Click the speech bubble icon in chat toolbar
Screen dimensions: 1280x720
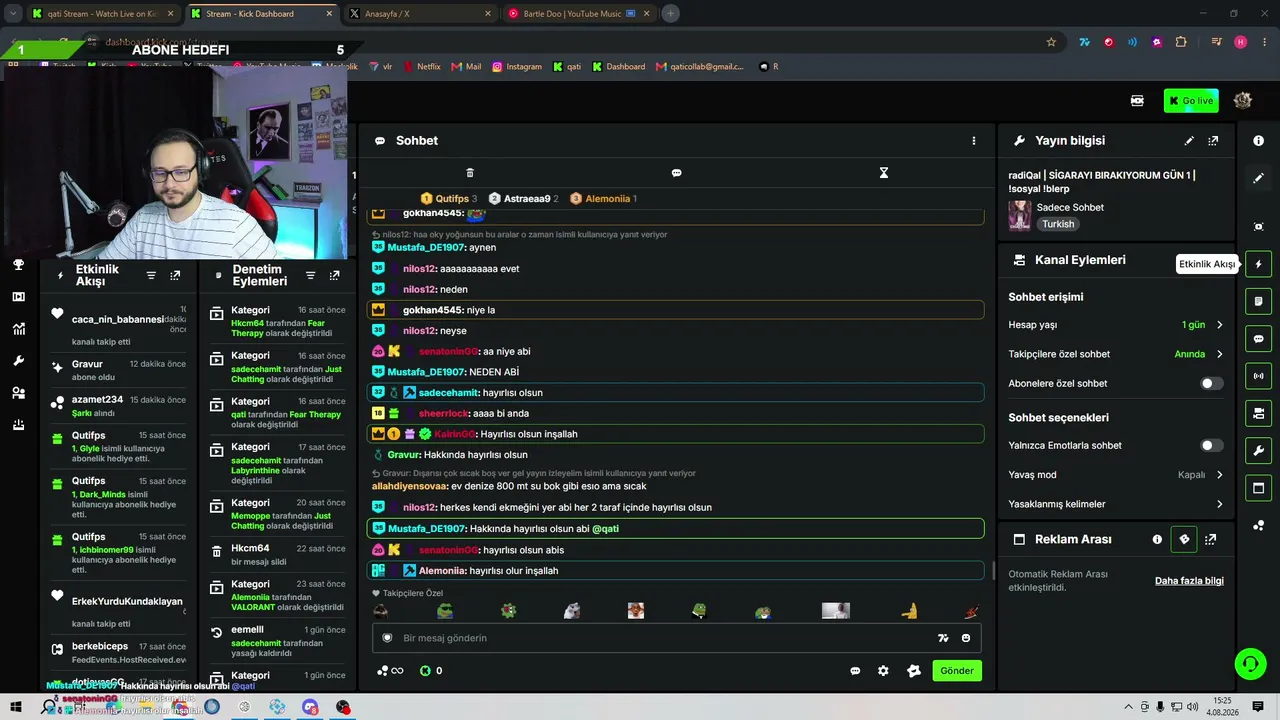[676, 173]
